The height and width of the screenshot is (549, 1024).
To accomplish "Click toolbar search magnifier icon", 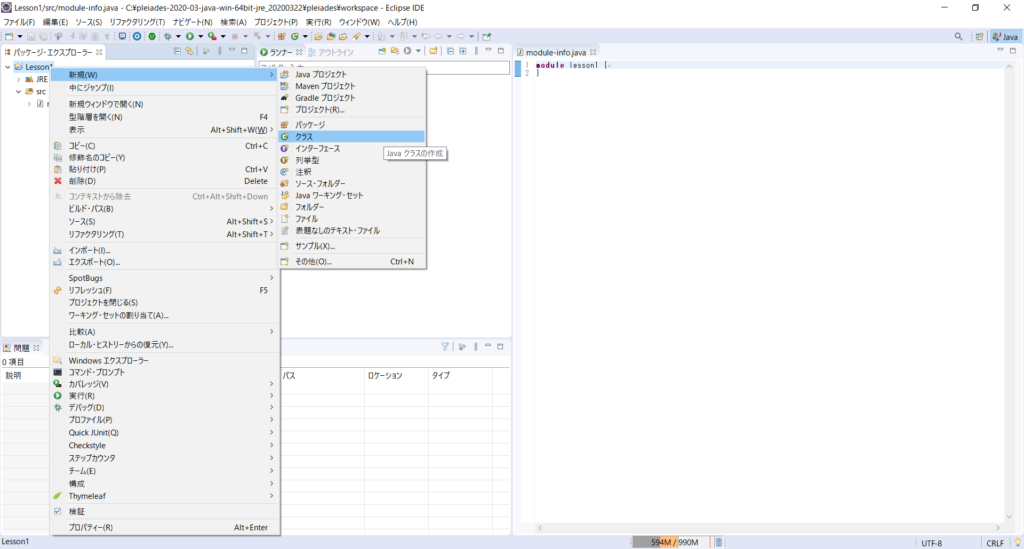I will [x=958, y=37].
